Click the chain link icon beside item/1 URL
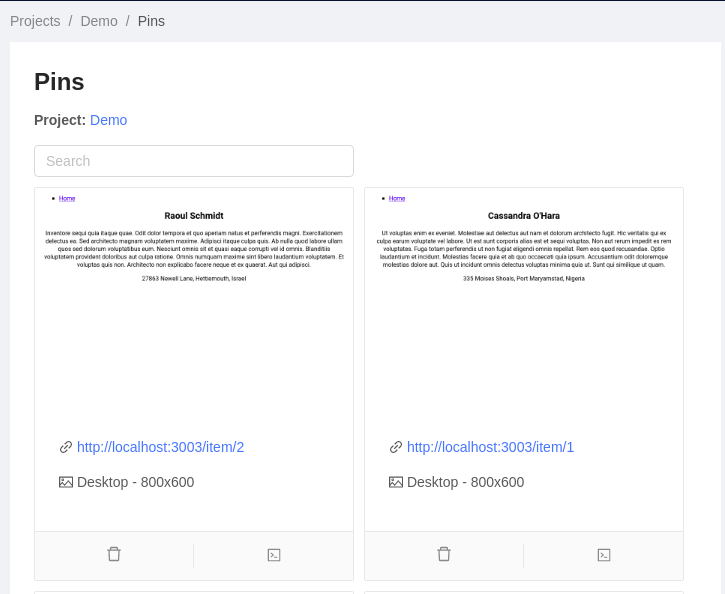 click(396, 447)
